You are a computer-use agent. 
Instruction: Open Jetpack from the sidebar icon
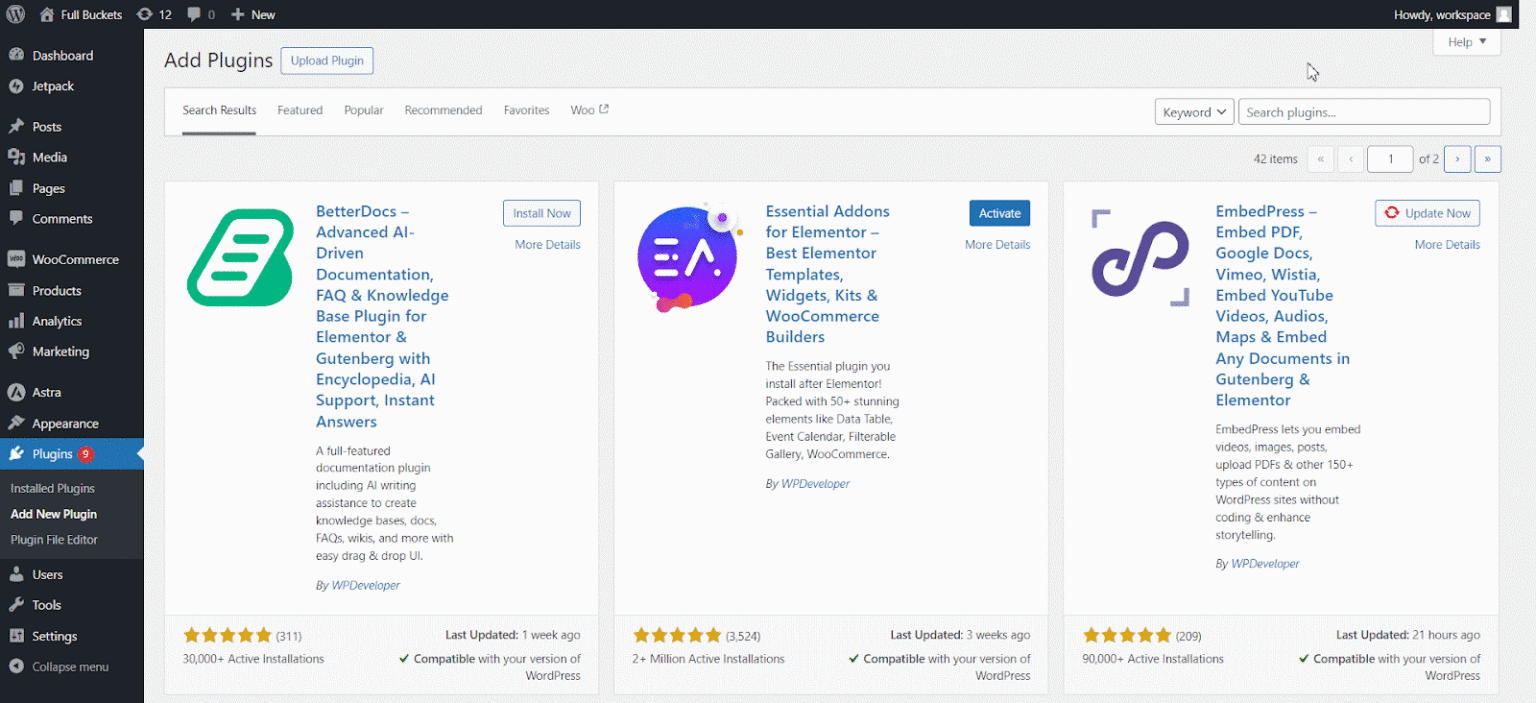18,86
